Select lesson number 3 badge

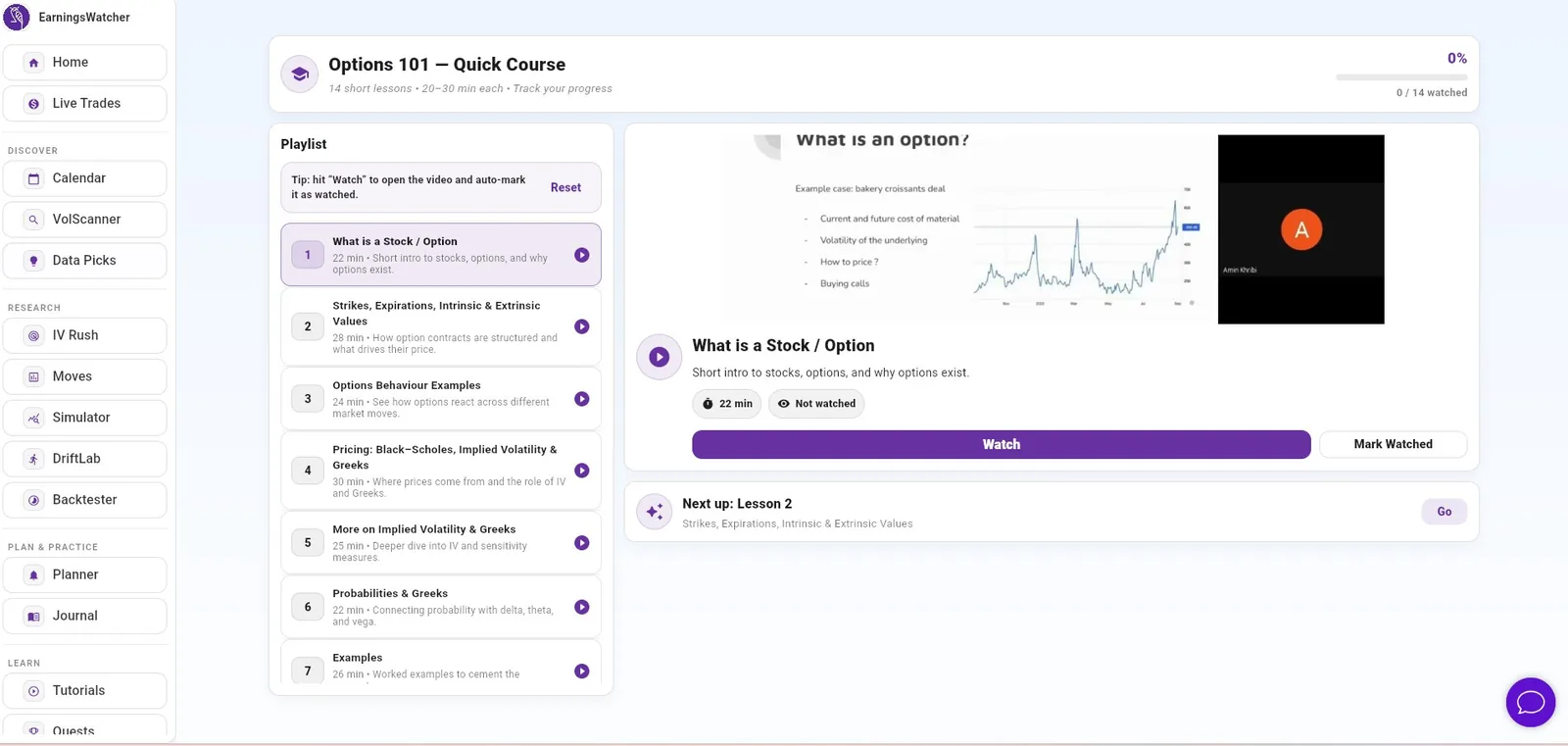pos(308,399)
